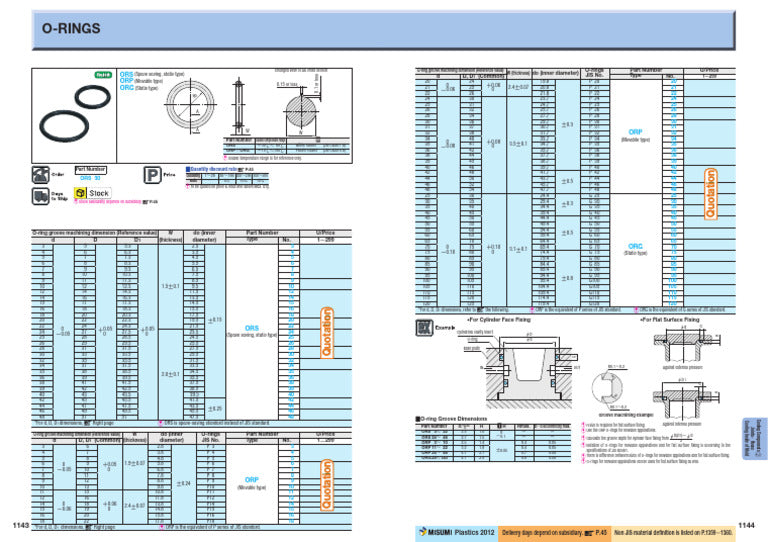The image size is (768, 542).
Task: Click the ORC static type heading label
Action: click(x=139, y=88)
